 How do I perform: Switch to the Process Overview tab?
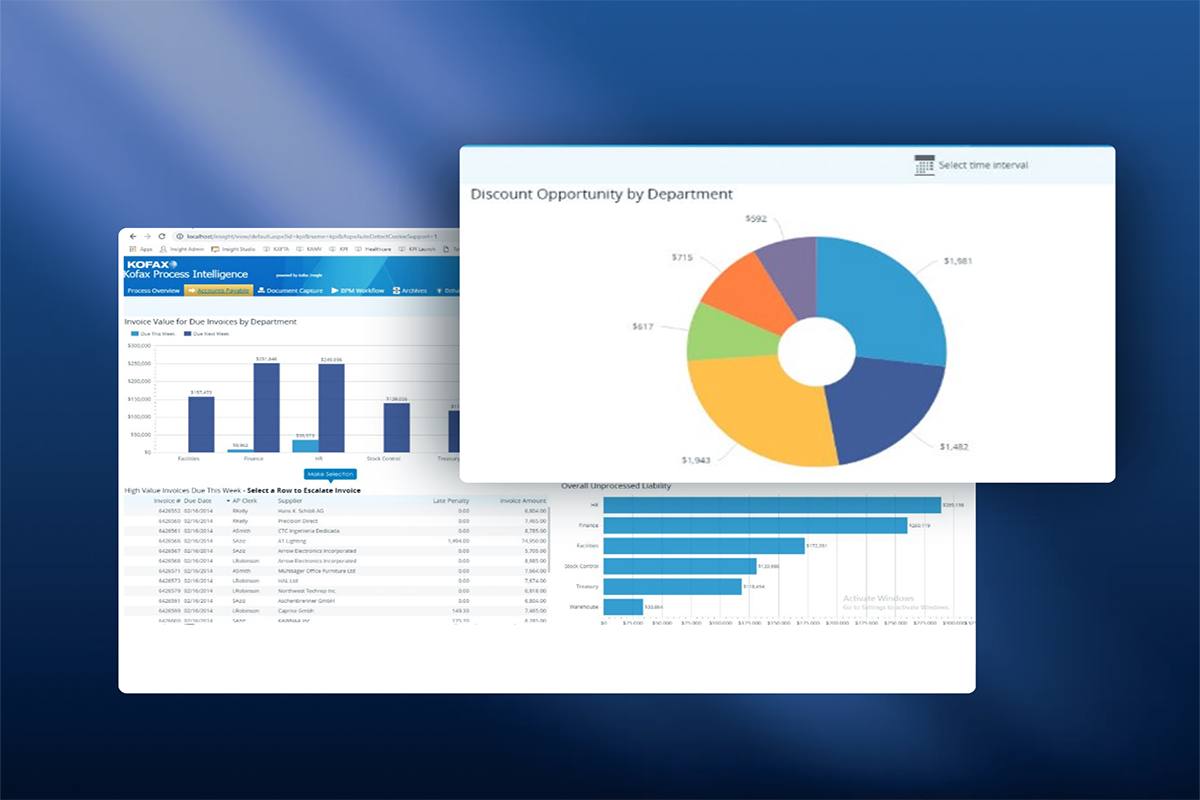pos(153,290)
